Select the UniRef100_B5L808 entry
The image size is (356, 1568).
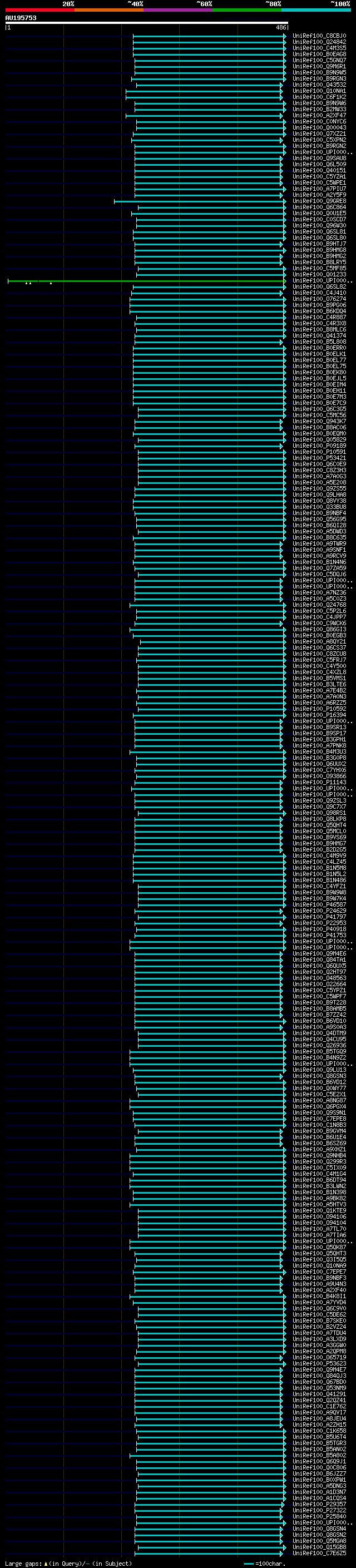[x=319, y=342]
